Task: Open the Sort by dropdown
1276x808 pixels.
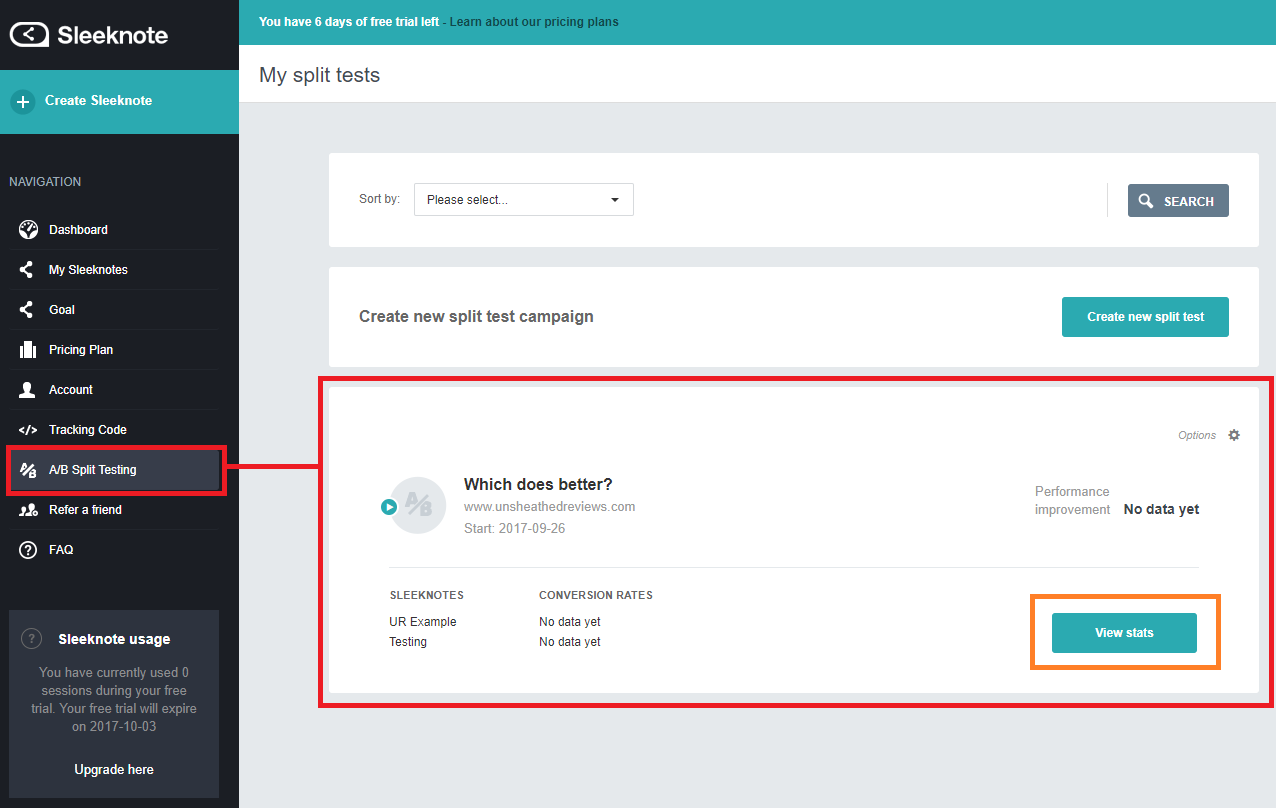Action: click(524, 199)
